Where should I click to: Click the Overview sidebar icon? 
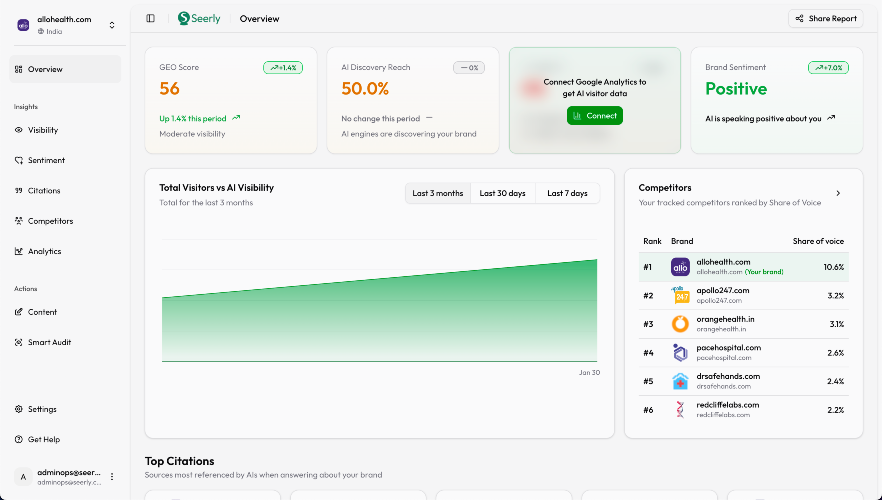coord(19,69)
